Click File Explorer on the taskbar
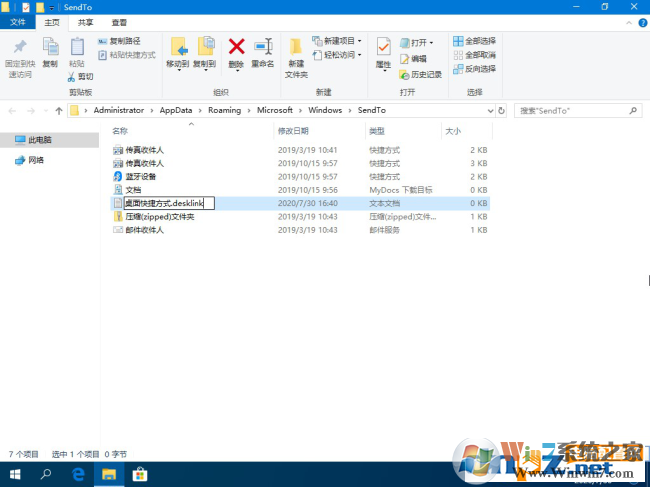Screen dimensions: 650x487 tap(109, 474)
